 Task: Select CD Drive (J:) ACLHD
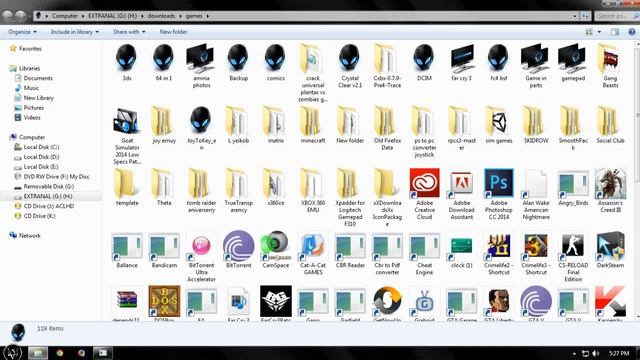point(49,206)
